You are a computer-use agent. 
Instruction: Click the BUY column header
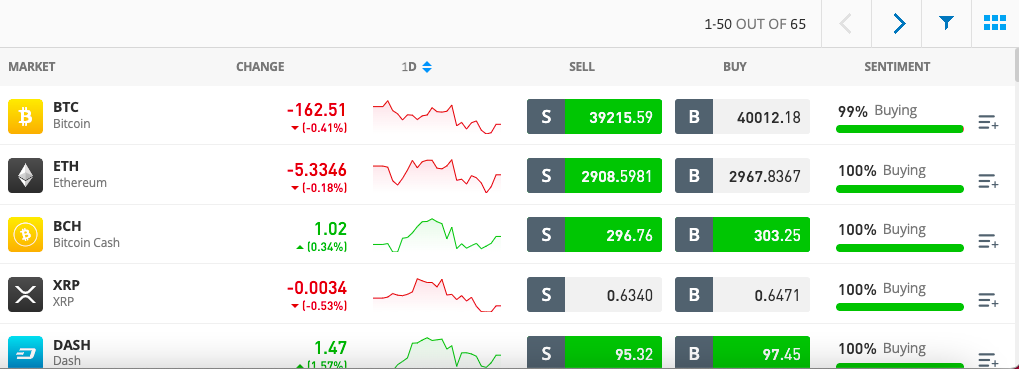click(x=734, y=66)
